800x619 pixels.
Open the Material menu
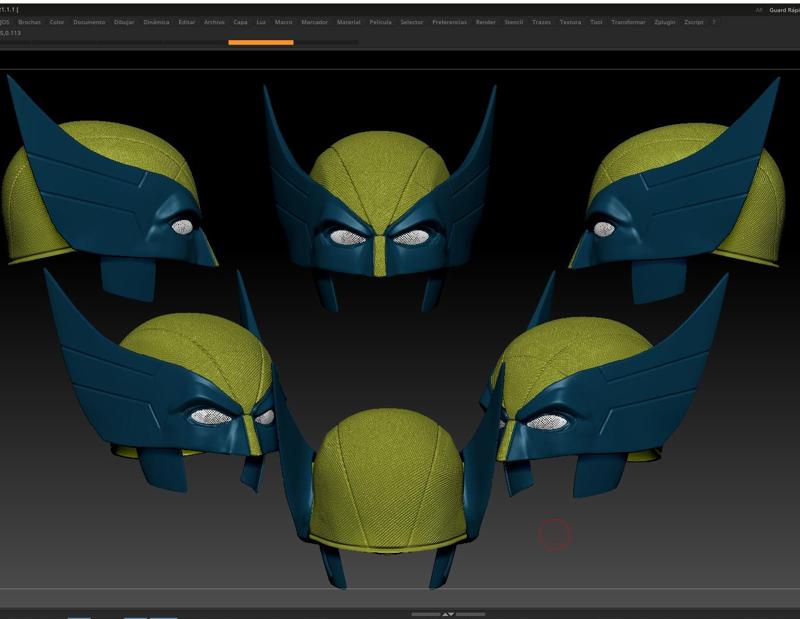coord(348,22)
